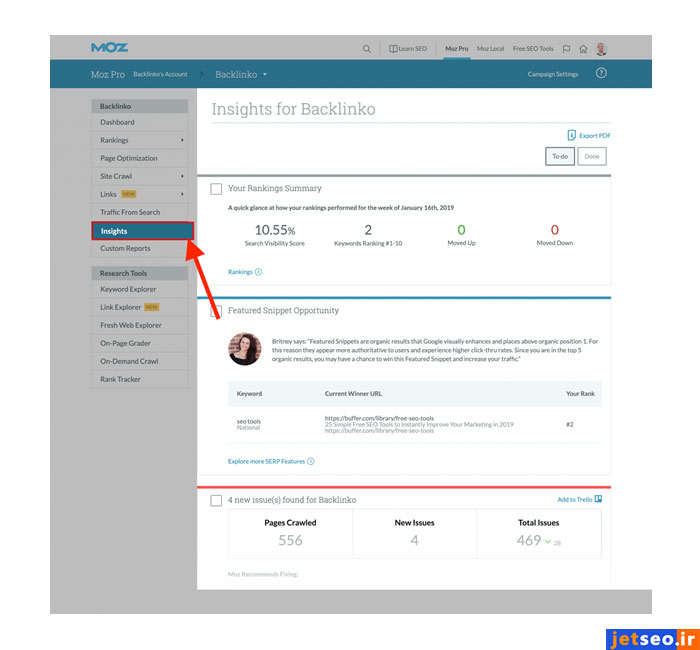
Task: Expand the Rankings sidebar submenu
Action: 182,140
